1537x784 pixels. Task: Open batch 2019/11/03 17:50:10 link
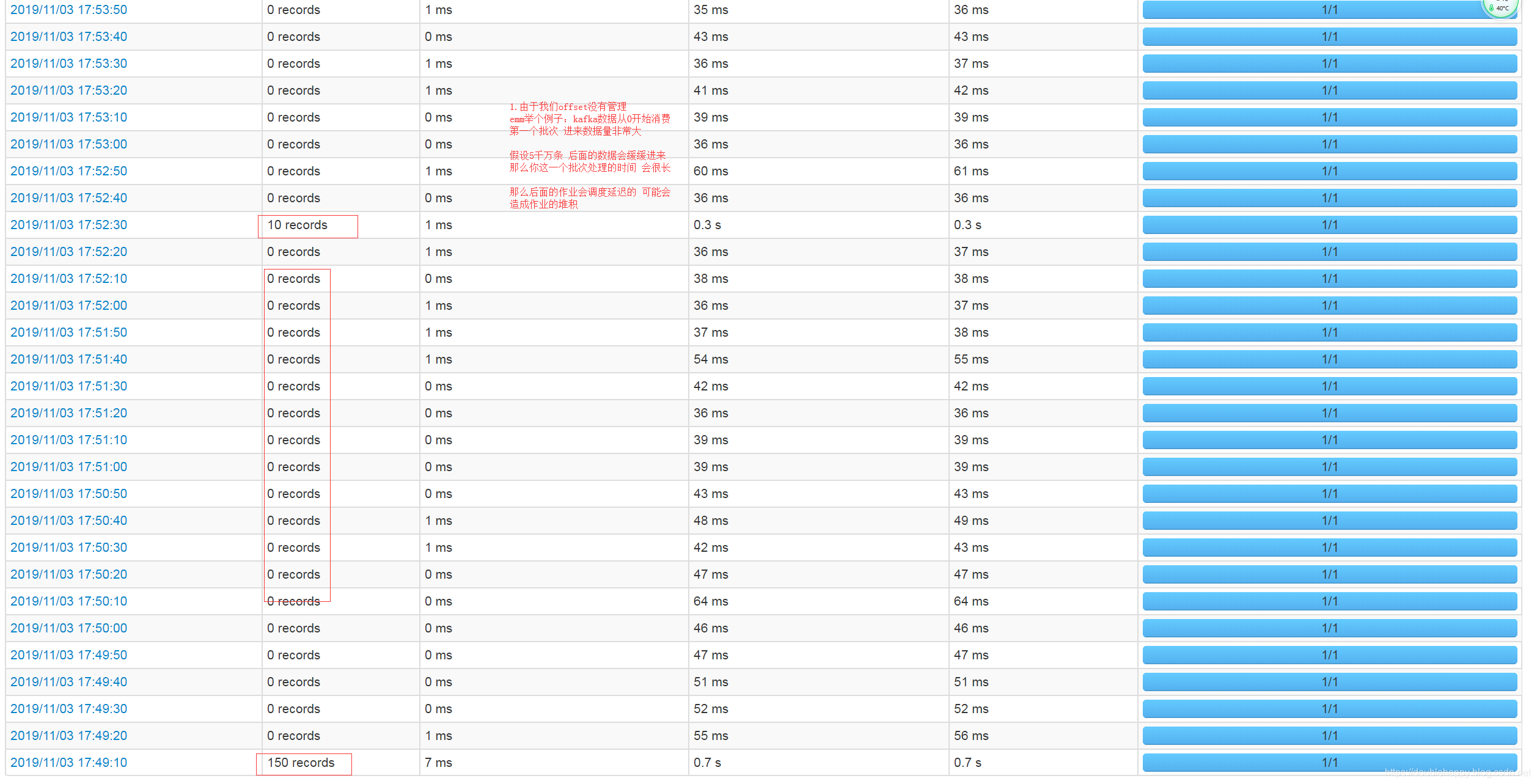click(x=68, y=601)
